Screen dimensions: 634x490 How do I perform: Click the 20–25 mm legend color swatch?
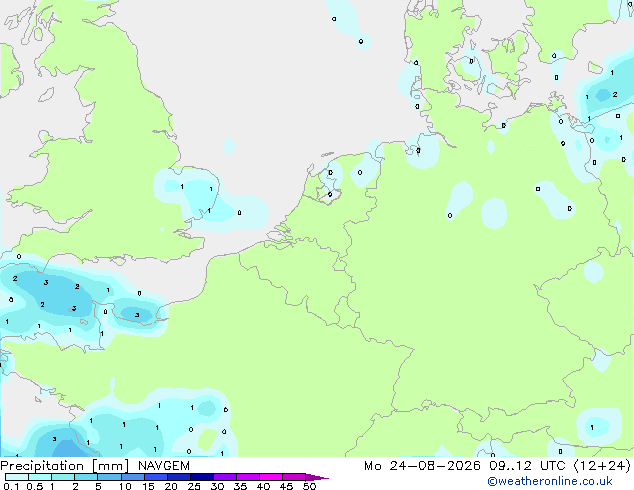tap(178, 477)
